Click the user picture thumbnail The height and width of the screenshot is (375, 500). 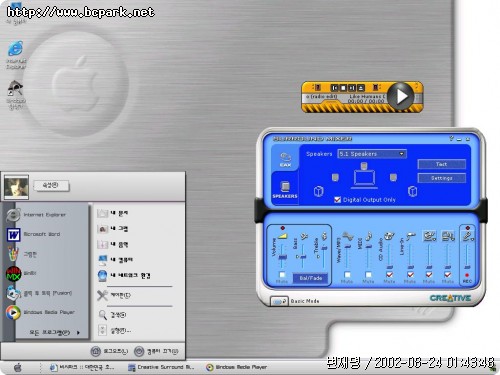coord(16,187)
